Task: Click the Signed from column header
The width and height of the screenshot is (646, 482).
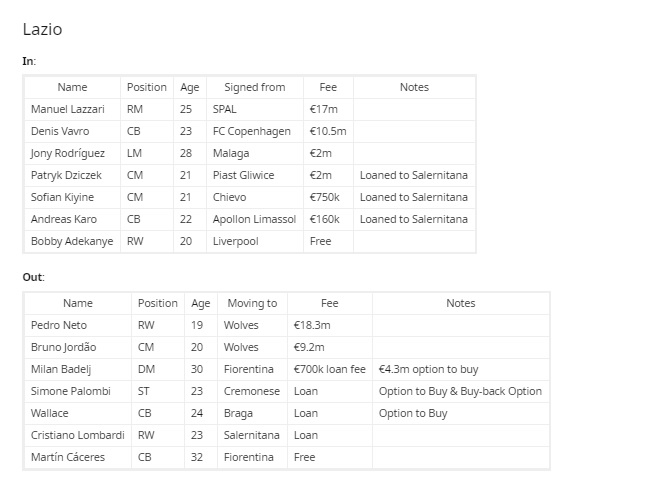Action: click(255, 87)
